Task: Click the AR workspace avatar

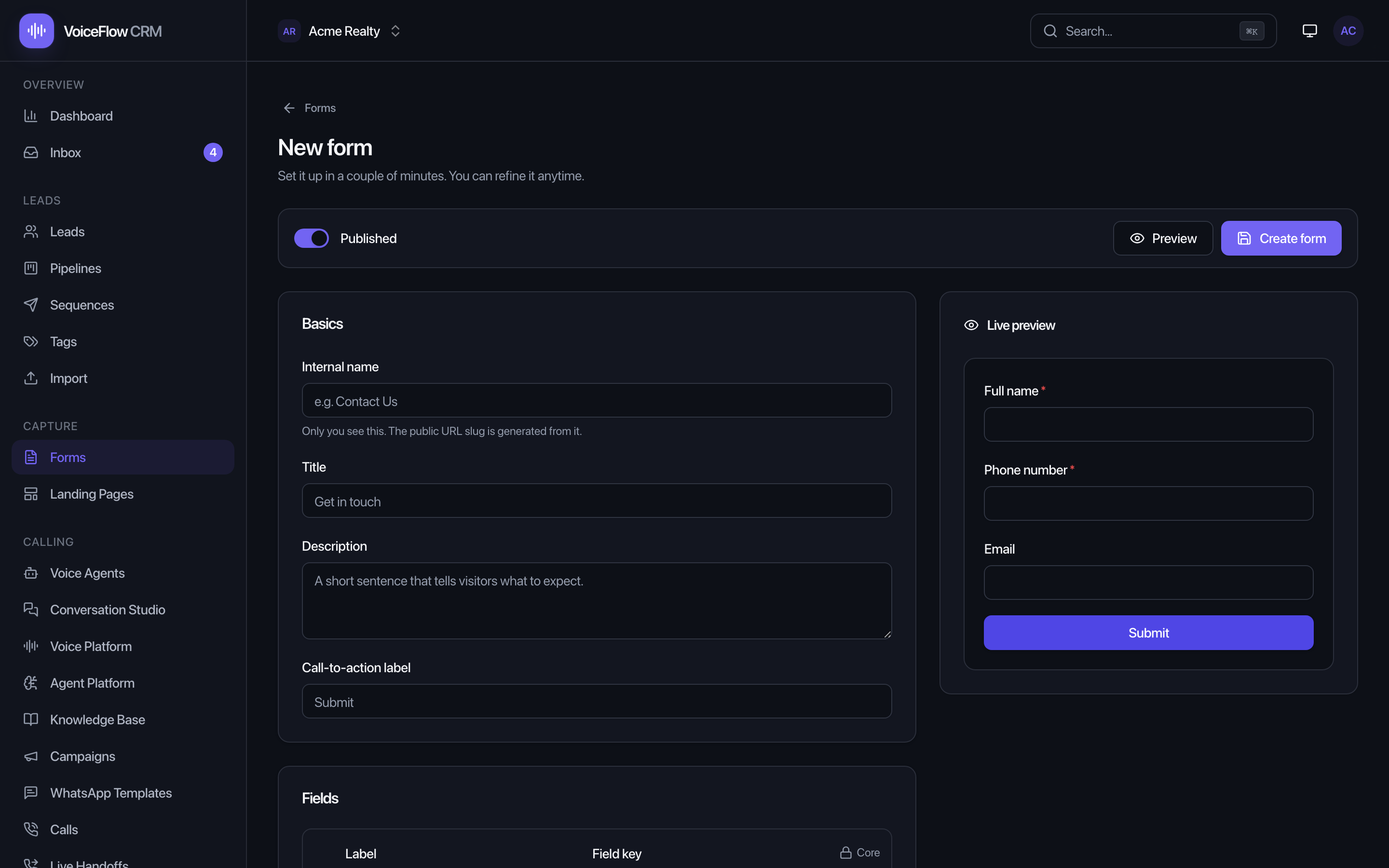Action: 289,31
